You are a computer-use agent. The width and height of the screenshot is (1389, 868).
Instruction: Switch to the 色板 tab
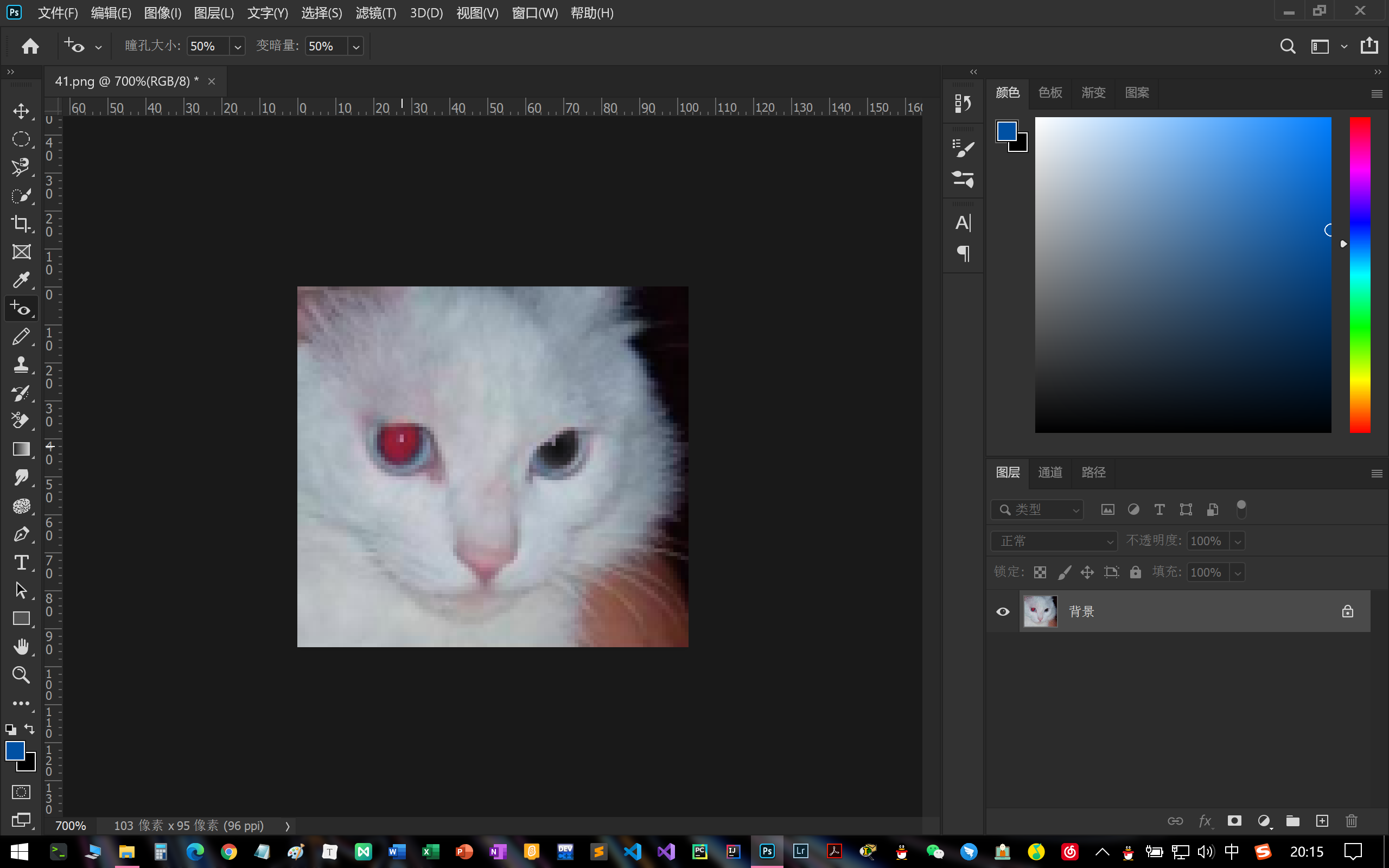1050,92
